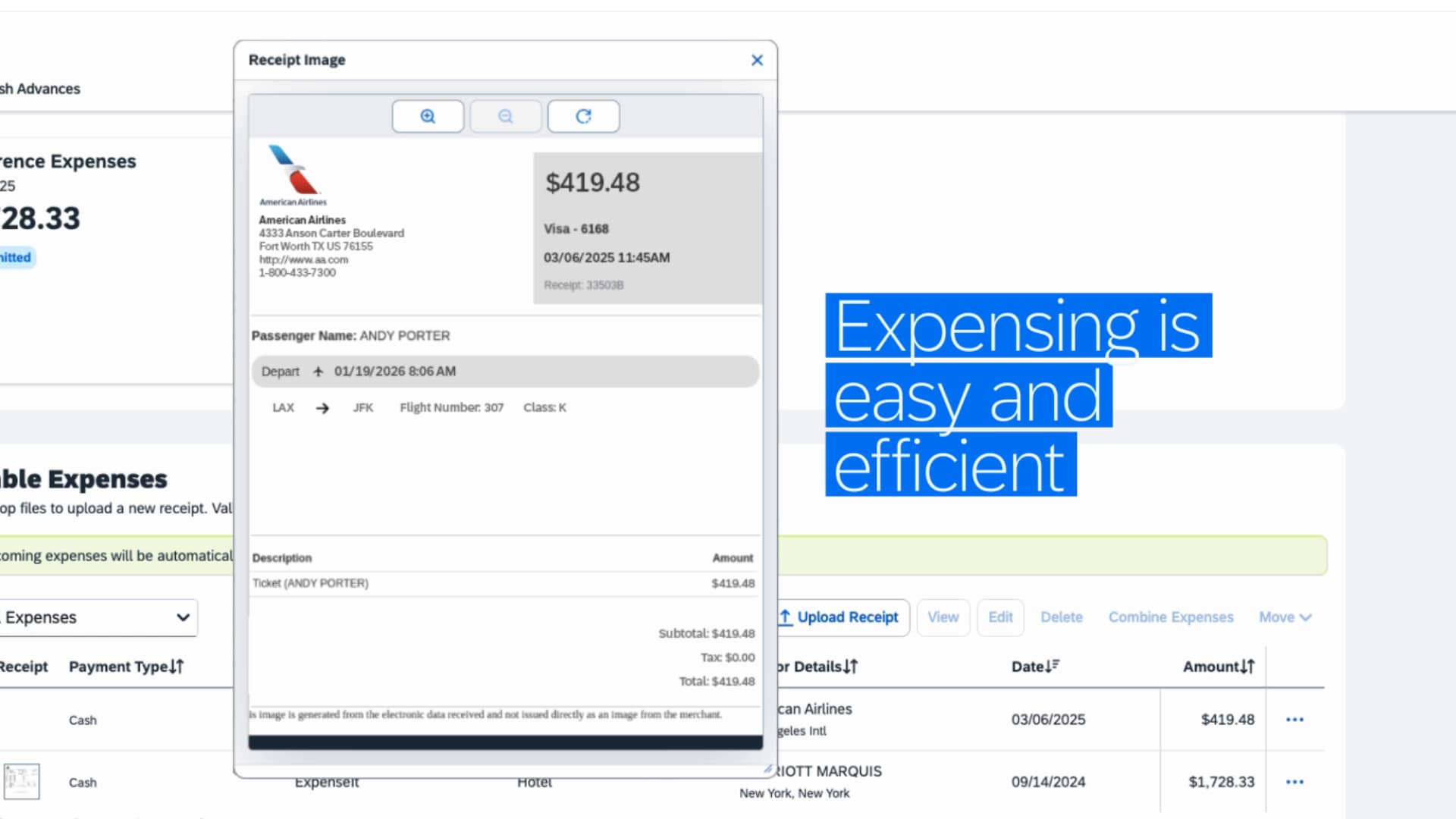Click the 03/06/2025 date cell
Screen dimensions: 1456x819
tap(1048, 720)
